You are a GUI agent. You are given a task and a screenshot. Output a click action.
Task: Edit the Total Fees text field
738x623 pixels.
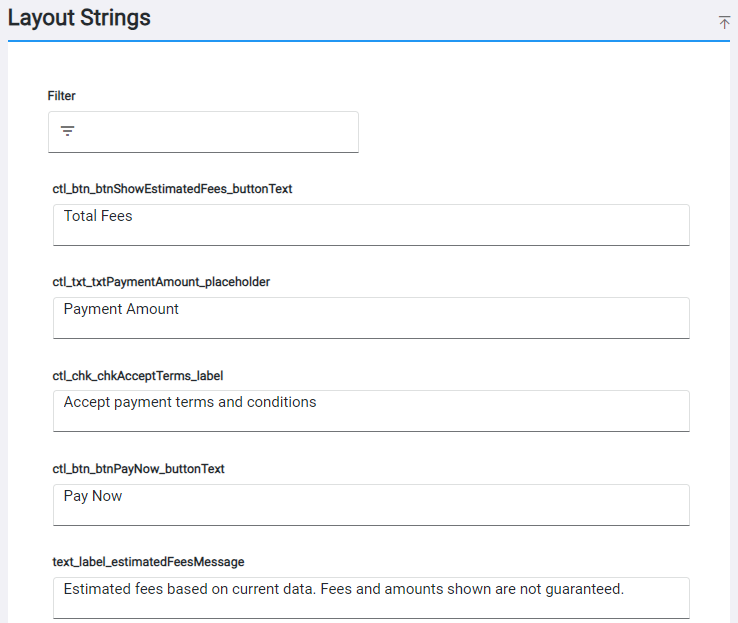[371, 224]
